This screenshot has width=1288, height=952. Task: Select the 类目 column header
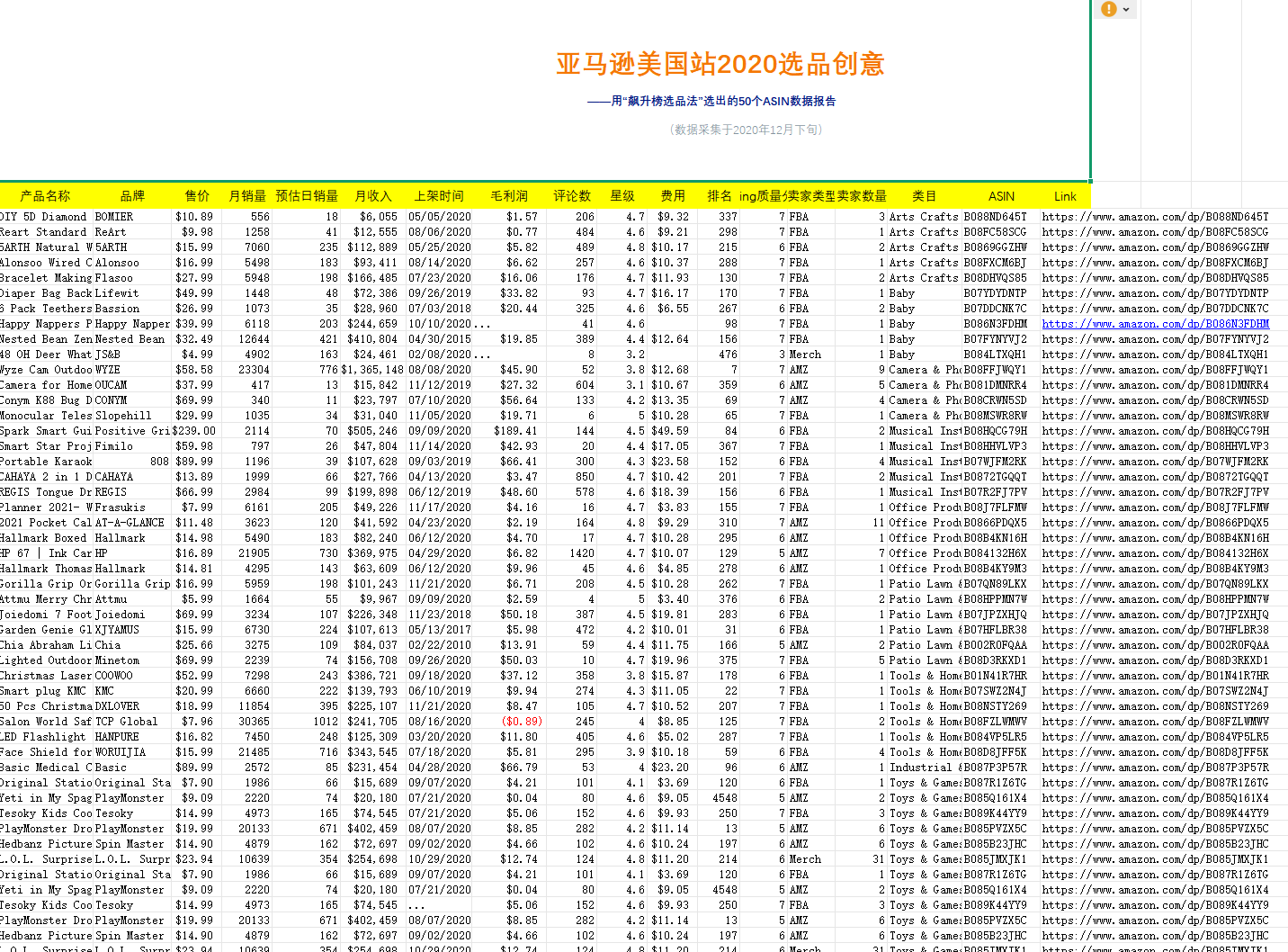tap(924, 196)
